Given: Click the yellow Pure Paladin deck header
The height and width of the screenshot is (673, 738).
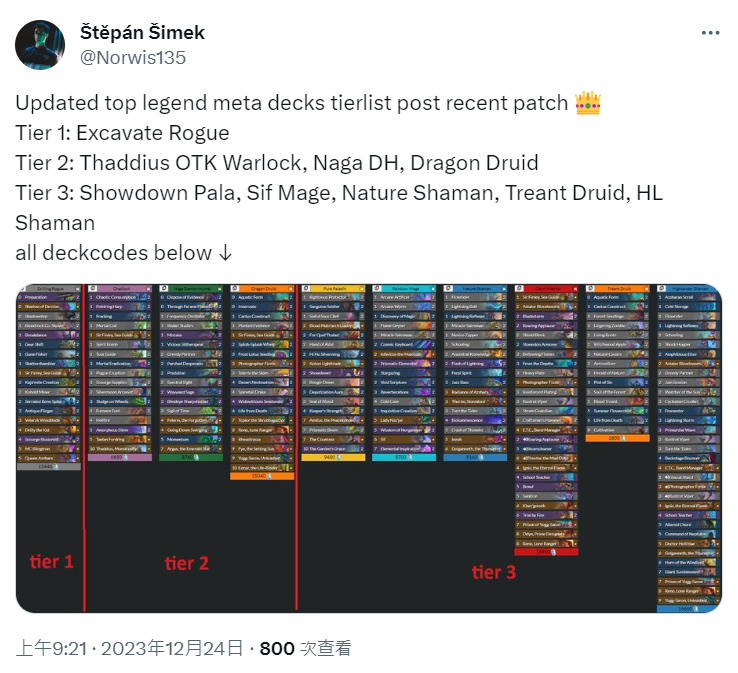Looking at the screenshot, I should click(333, 288).
